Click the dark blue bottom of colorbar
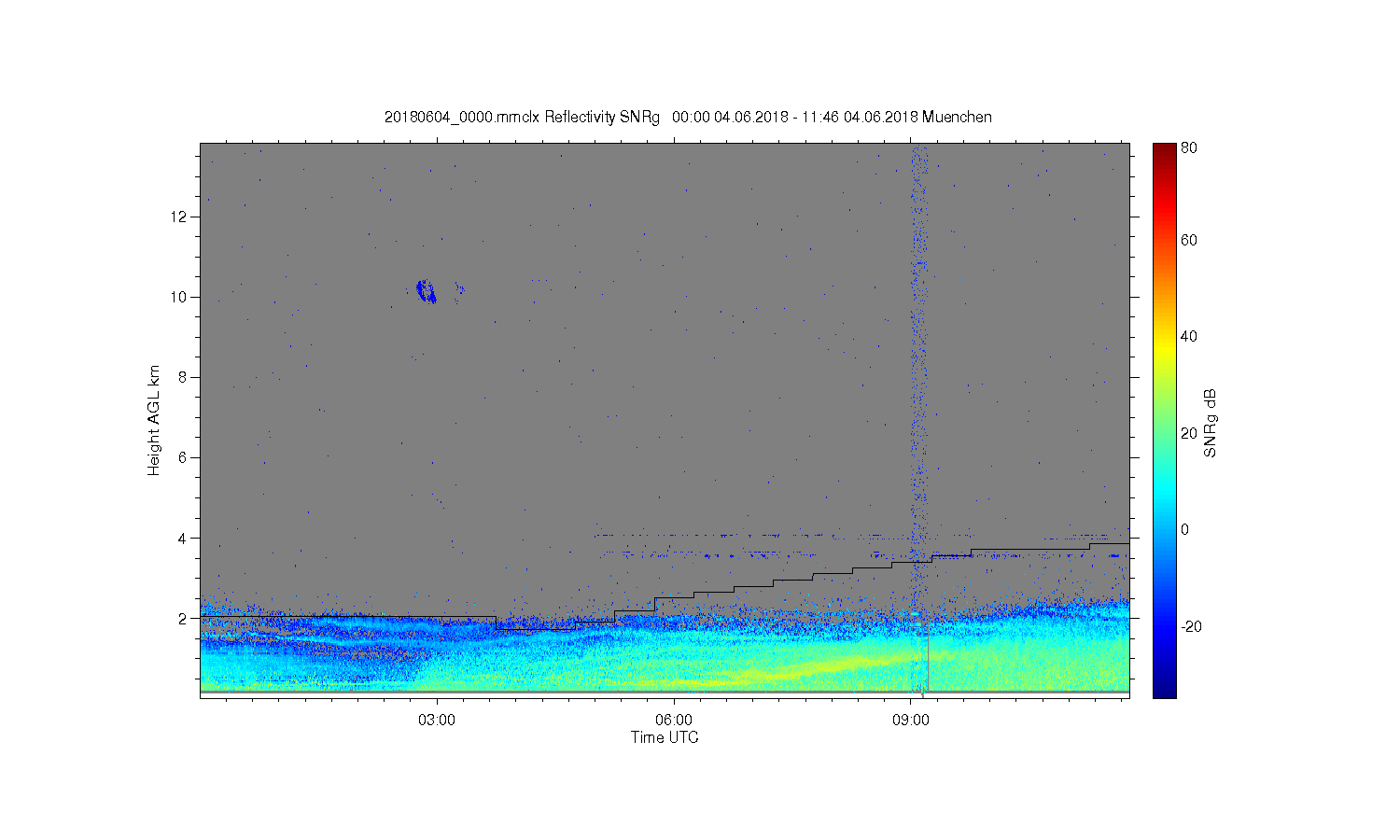1400x840 pixels. tap(1164, 689)
